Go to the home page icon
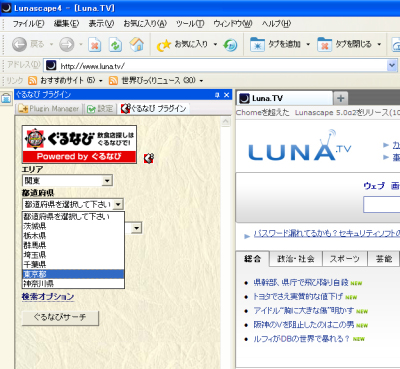 137,44
